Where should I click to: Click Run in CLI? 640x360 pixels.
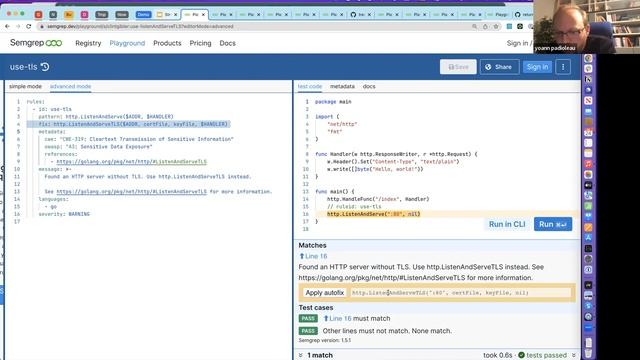[507, 224]
